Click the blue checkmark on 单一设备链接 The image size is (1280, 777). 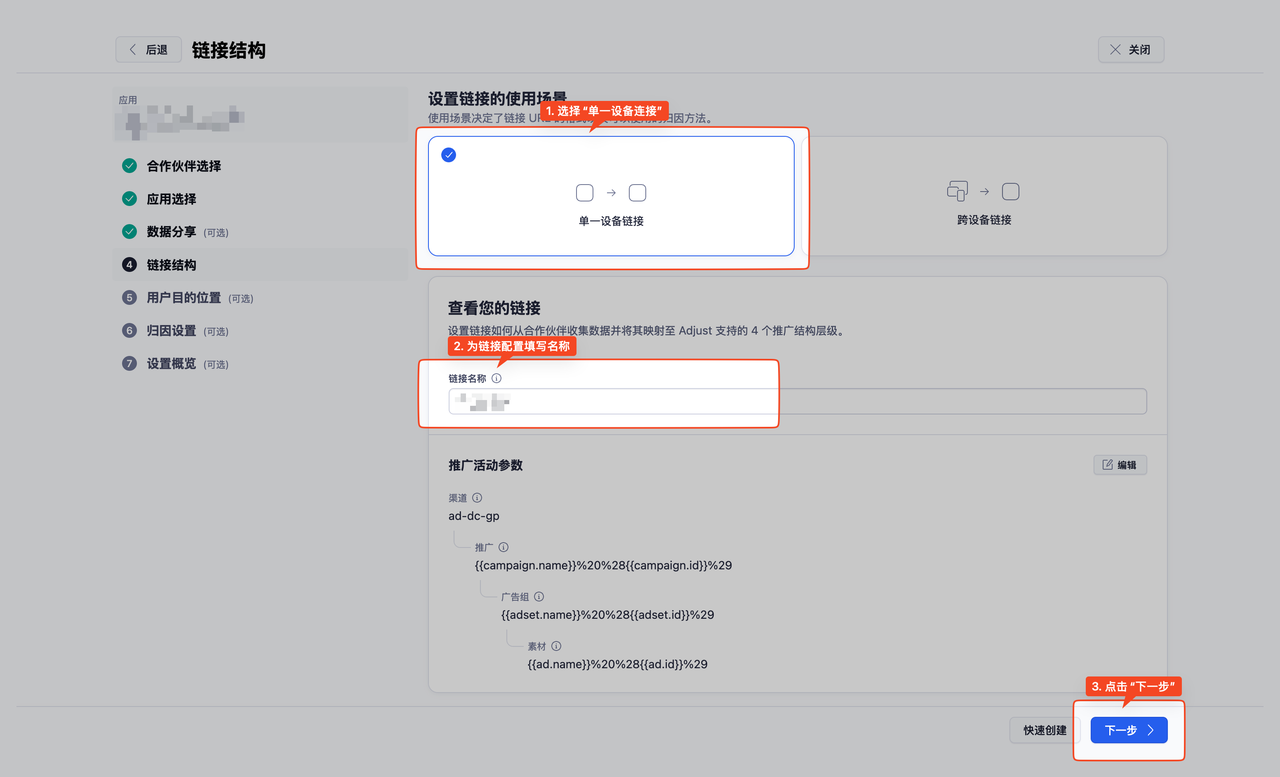tap(448, 155)
